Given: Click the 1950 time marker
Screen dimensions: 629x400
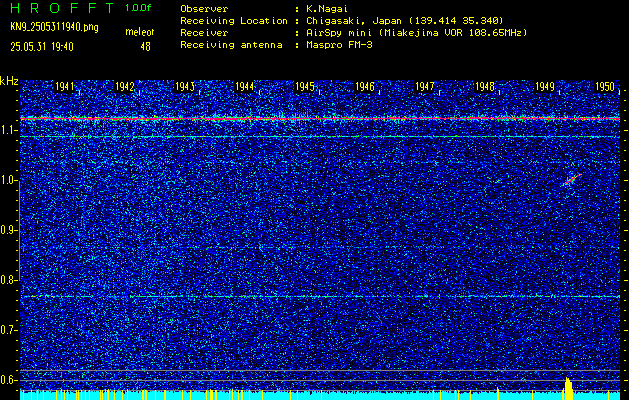Looking at the screenshot, I should [605, 87].
